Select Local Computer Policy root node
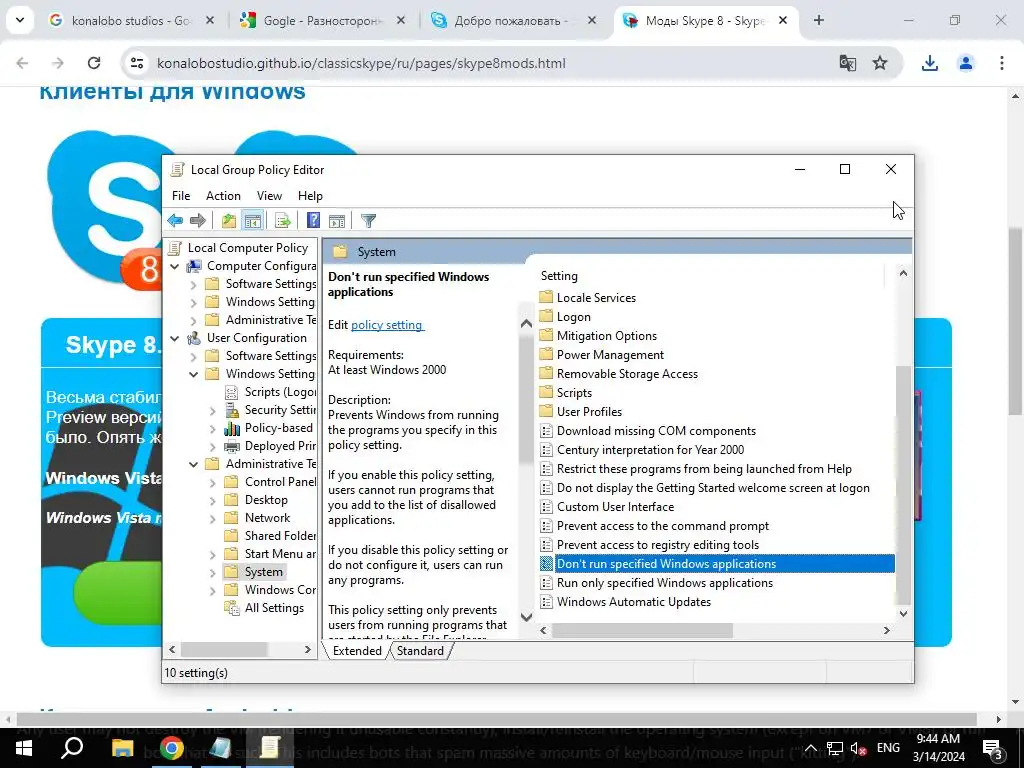 point(248,248)
